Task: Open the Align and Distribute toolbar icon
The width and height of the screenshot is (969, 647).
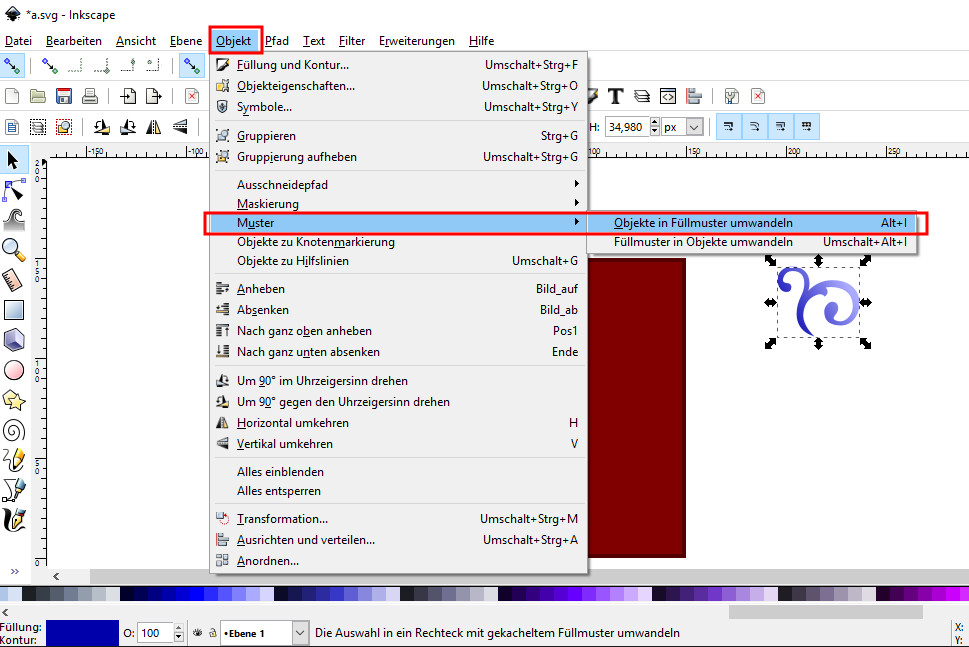Action: pyautogui.click(x=694, y=96)
